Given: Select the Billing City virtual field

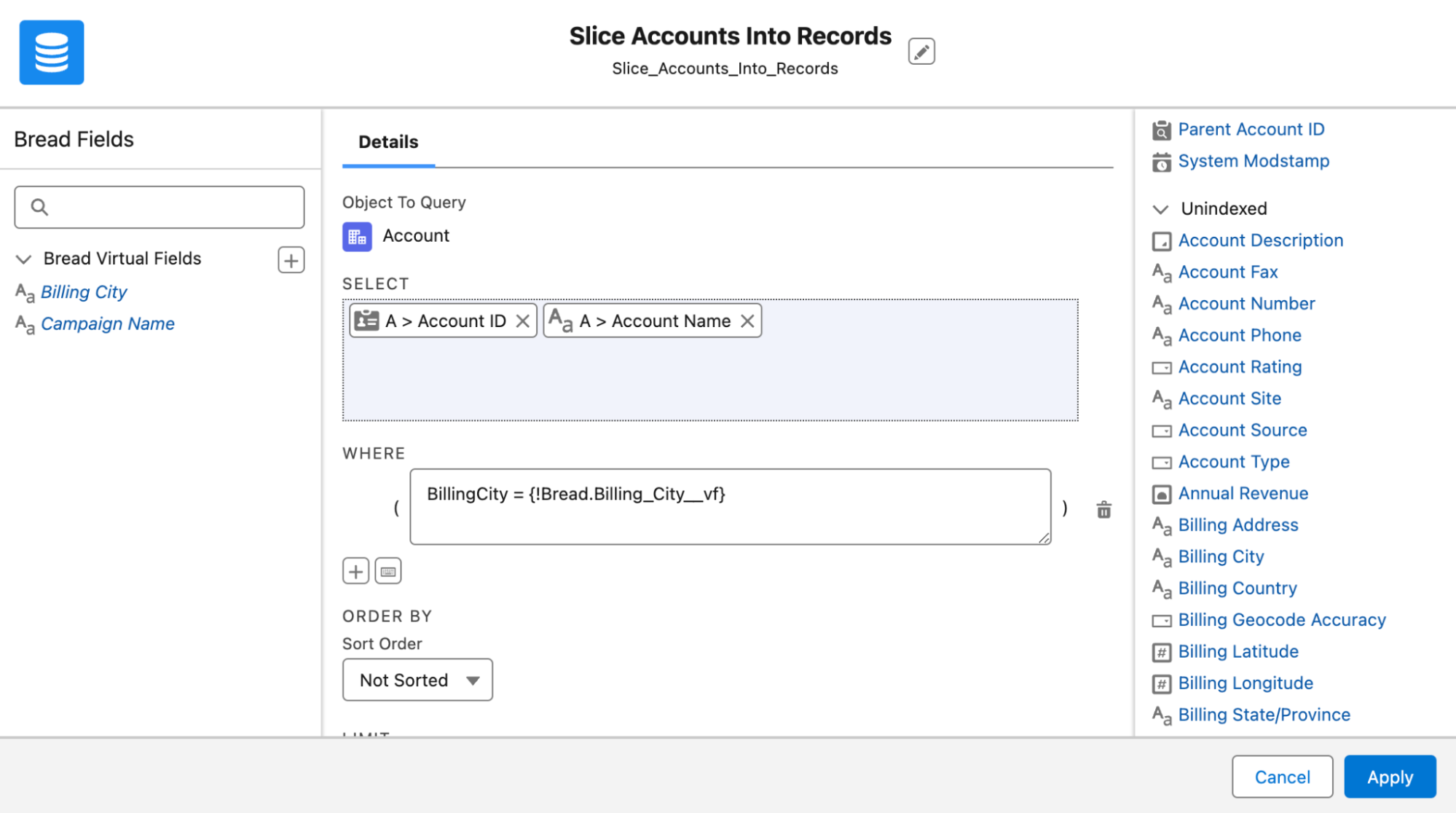Looking at the screenshot, I should pyautogui.click(x=83, y=291).
